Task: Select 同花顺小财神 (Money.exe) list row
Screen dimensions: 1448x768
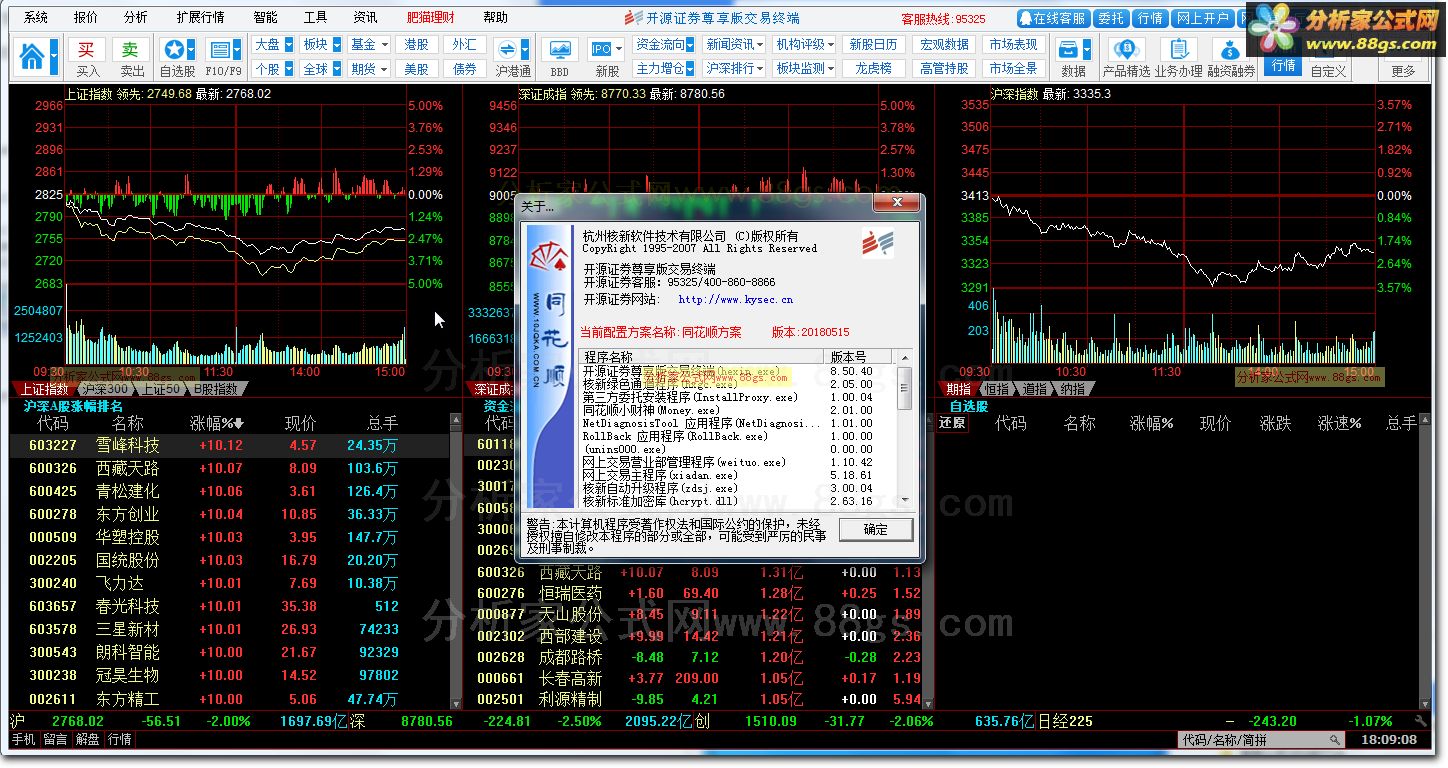Action: pos(738,410)
